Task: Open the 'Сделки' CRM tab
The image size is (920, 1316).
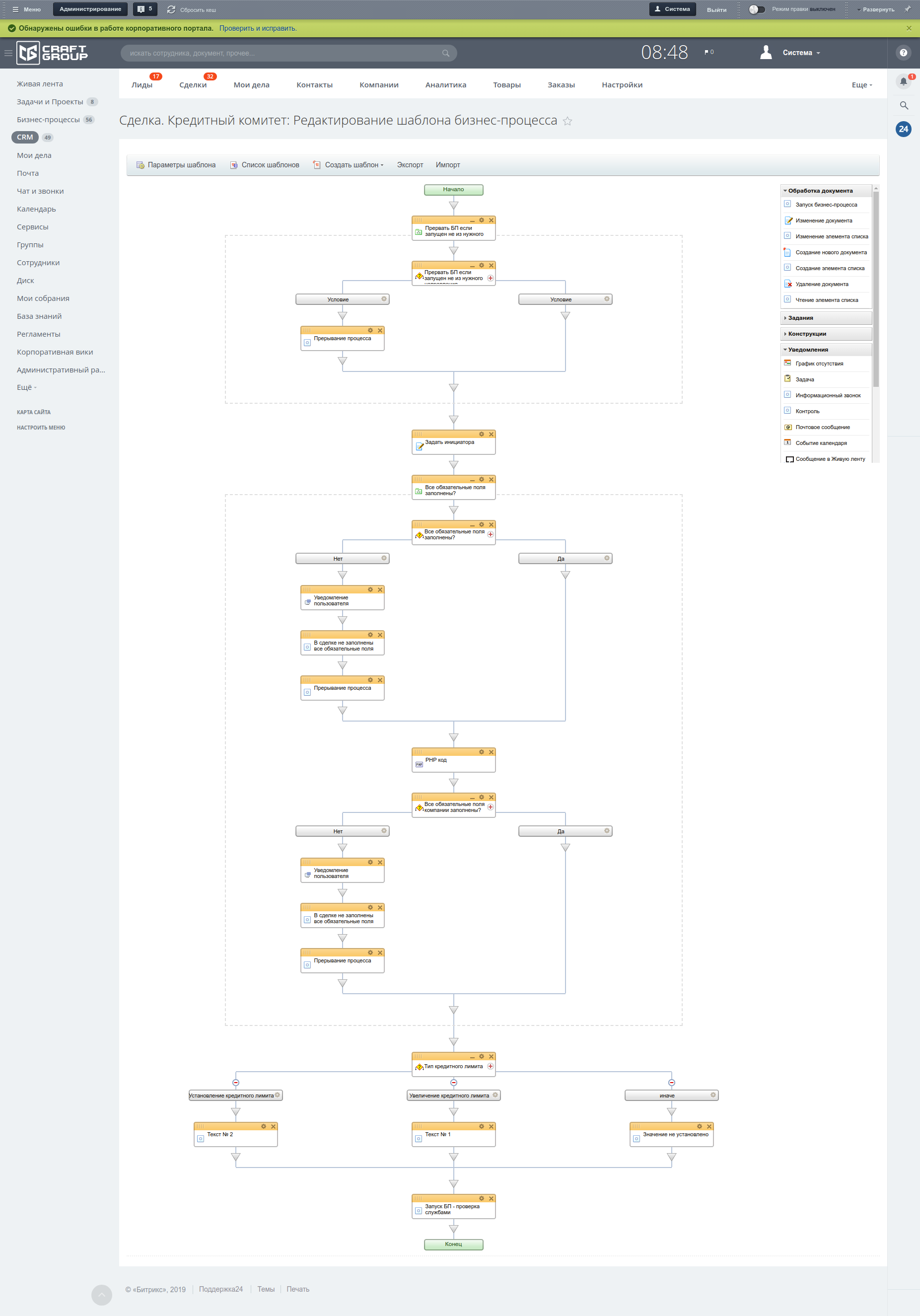Action: [193, 85]
